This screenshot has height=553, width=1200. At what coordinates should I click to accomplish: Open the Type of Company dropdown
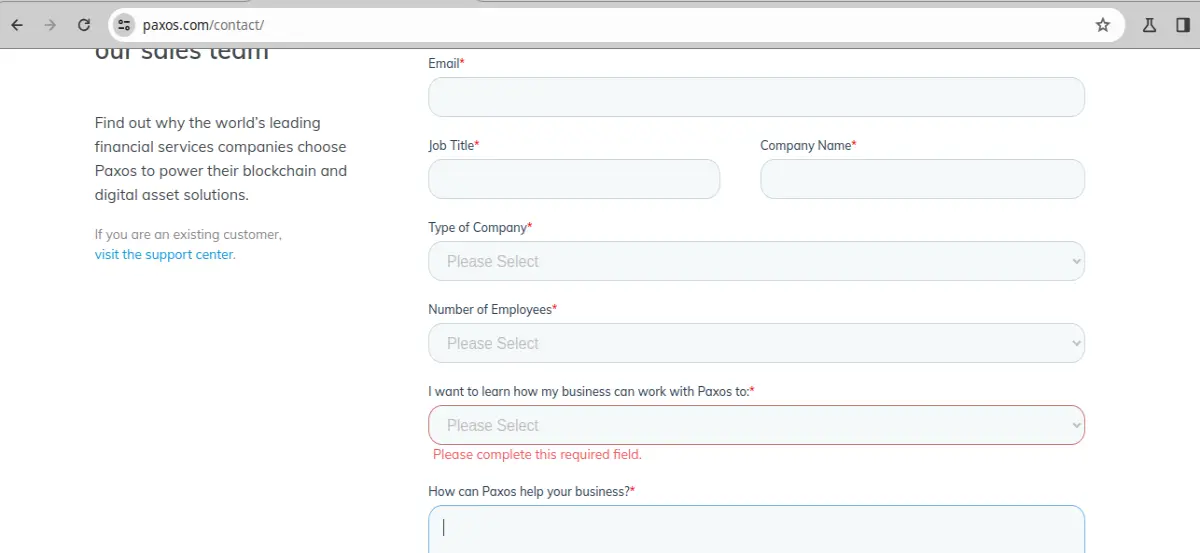point(756,261)
